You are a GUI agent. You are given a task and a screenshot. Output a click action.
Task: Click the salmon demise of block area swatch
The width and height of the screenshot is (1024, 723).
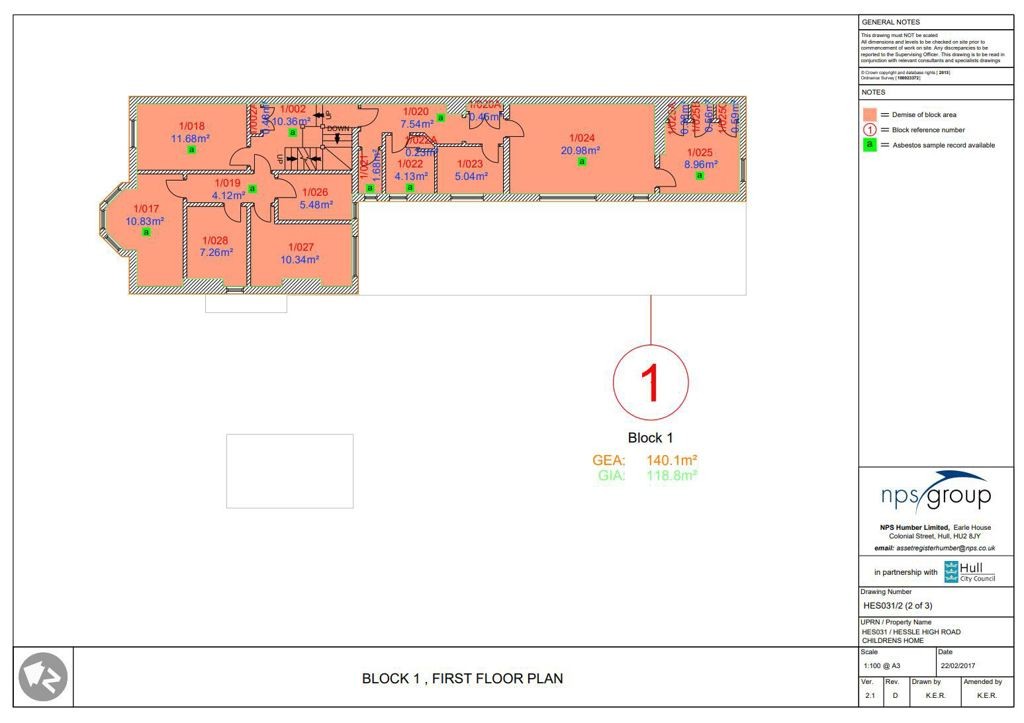point(869,115)
